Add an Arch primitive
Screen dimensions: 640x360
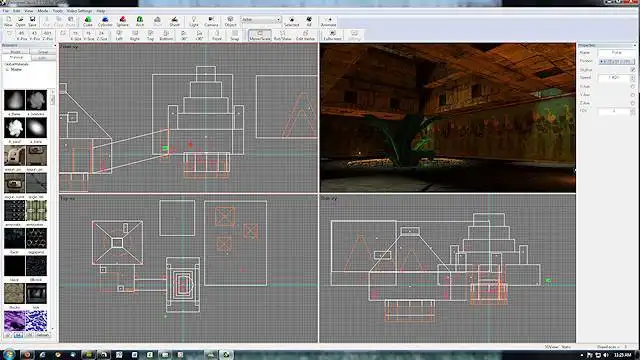click(140, 21)
